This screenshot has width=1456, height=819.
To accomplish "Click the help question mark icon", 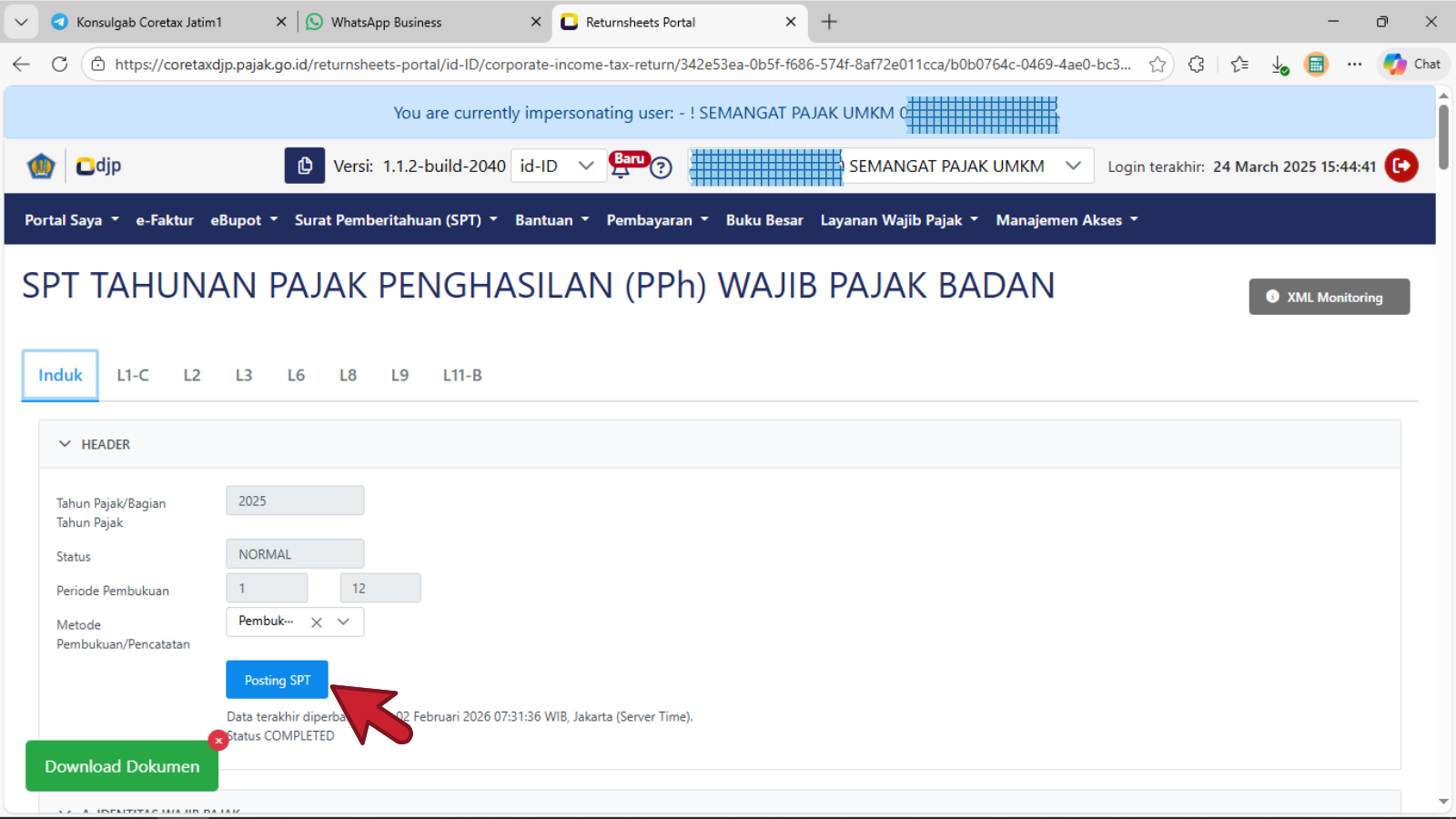I will [662, 168].
